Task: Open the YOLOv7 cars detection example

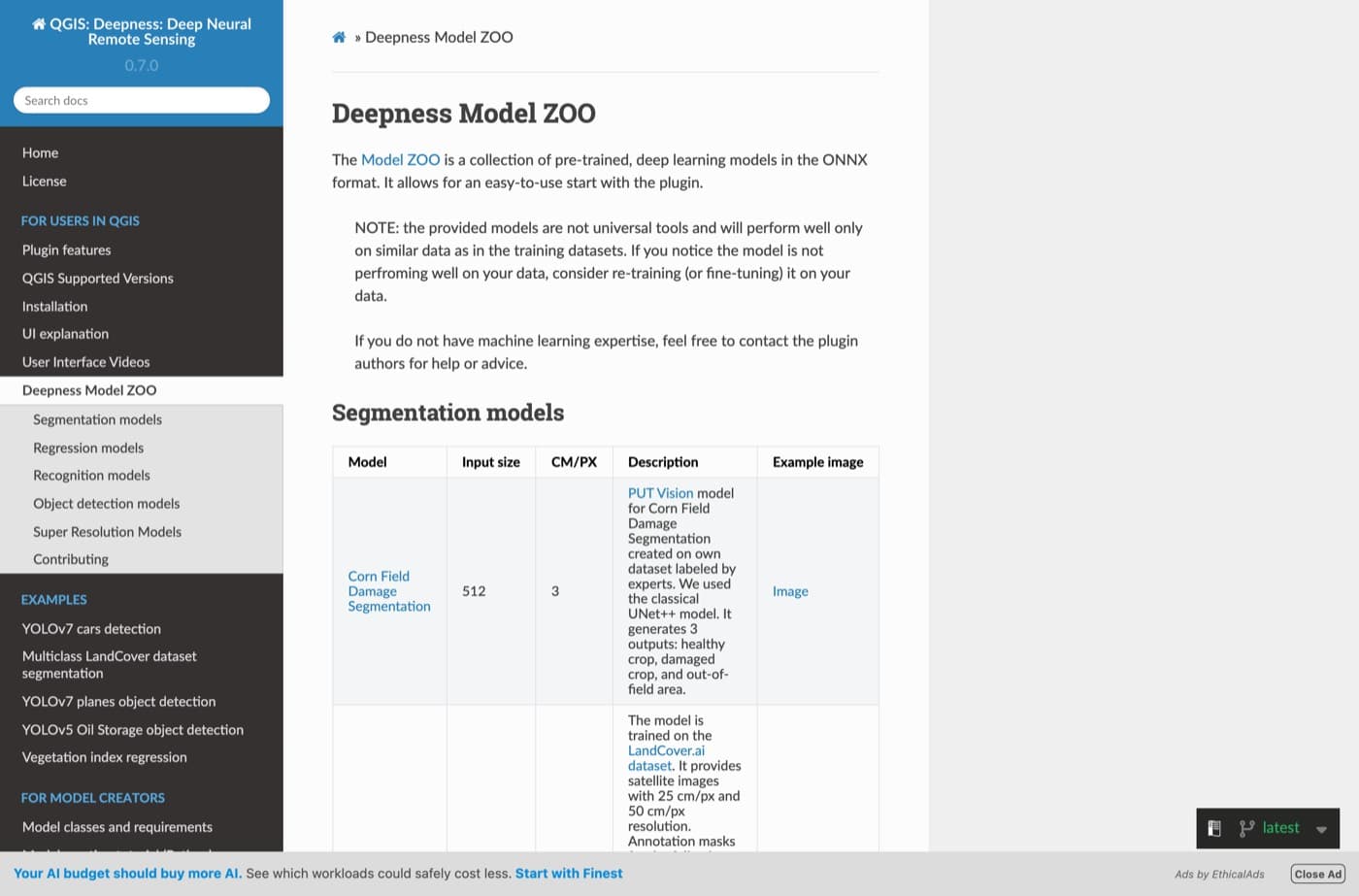Action: [x=91, y=628]
